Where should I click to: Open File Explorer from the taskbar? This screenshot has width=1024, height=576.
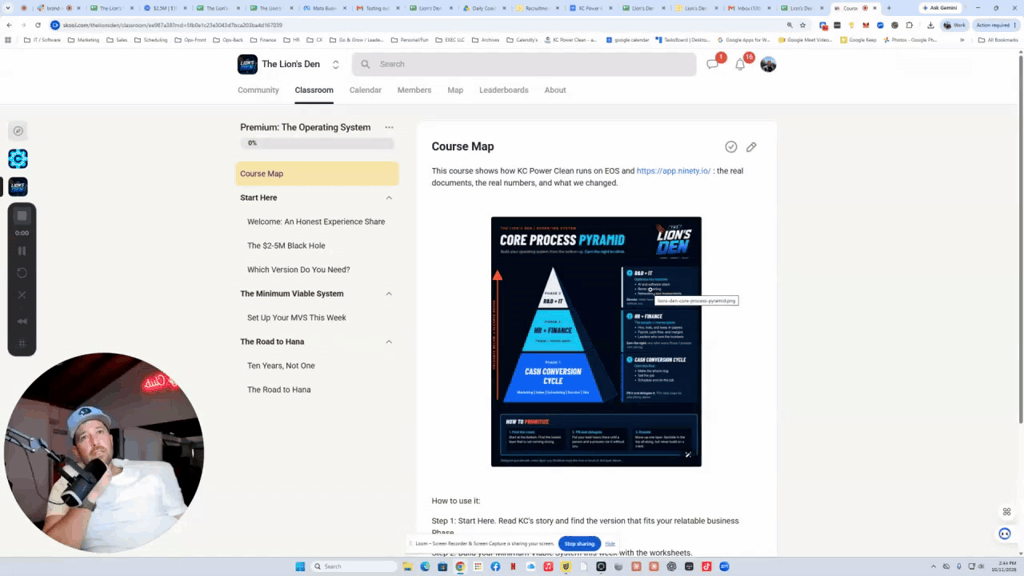click(x=408, y=566)
